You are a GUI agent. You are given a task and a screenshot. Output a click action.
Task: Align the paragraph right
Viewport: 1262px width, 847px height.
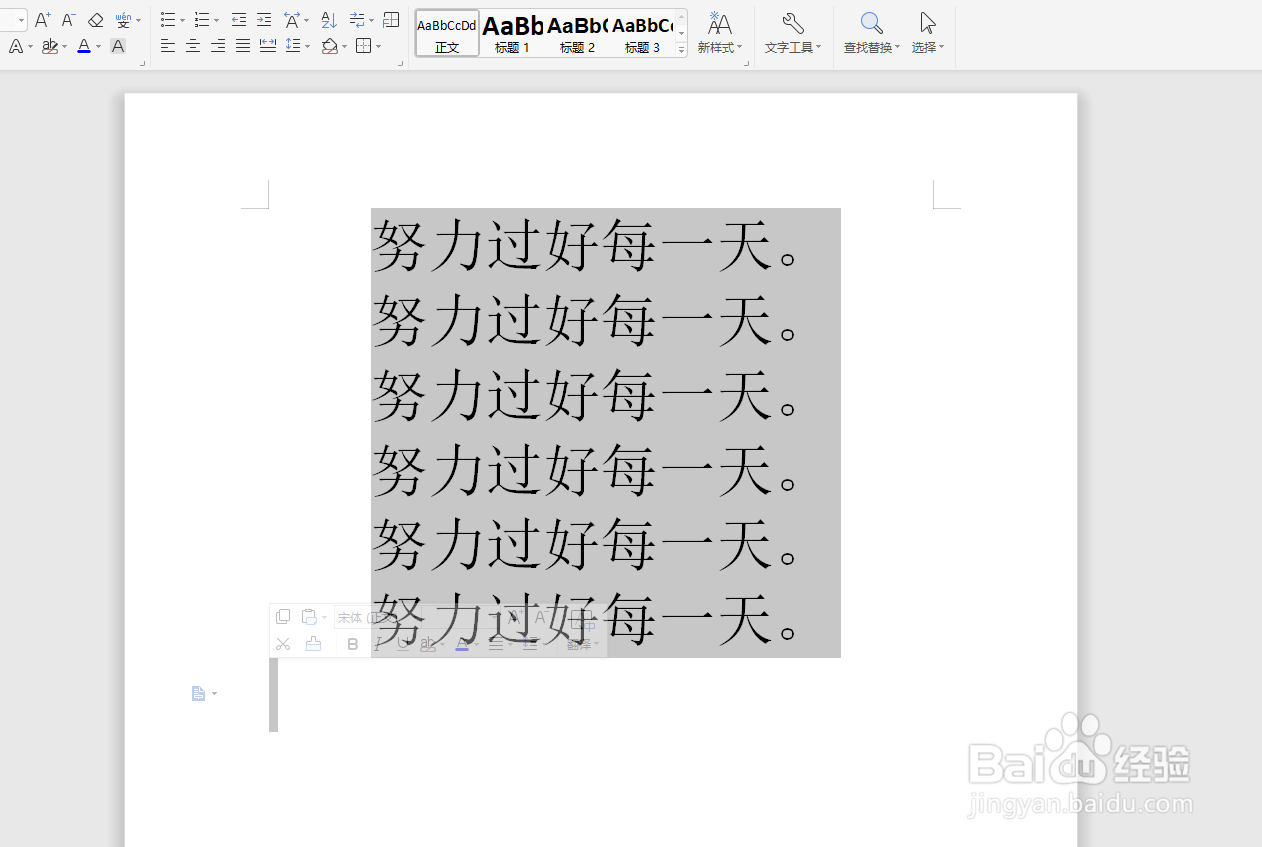[218, 46]
